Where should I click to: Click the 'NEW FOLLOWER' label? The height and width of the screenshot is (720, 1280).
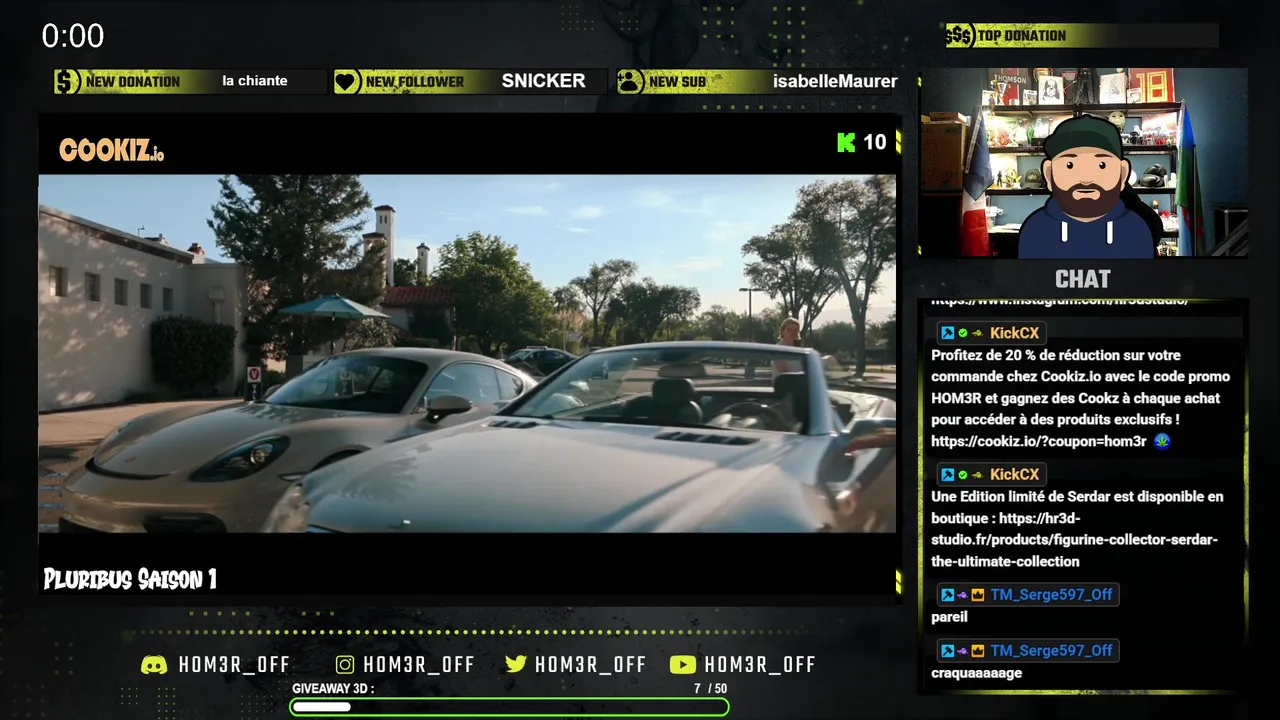pos(415,82)
